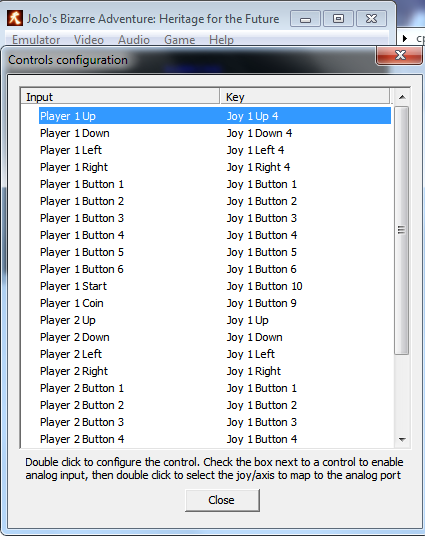Image resolution: width=425 pixels, height=540 pixels.
Task: Open the Help menu
Action: tap(221, 40)
